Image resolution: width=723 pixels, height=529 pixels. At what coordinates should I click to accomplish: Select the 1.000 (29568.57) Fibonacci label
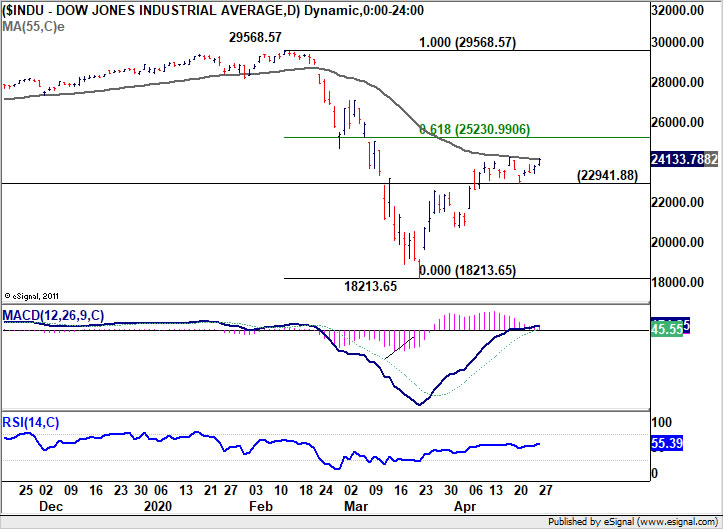click(467, 42)
